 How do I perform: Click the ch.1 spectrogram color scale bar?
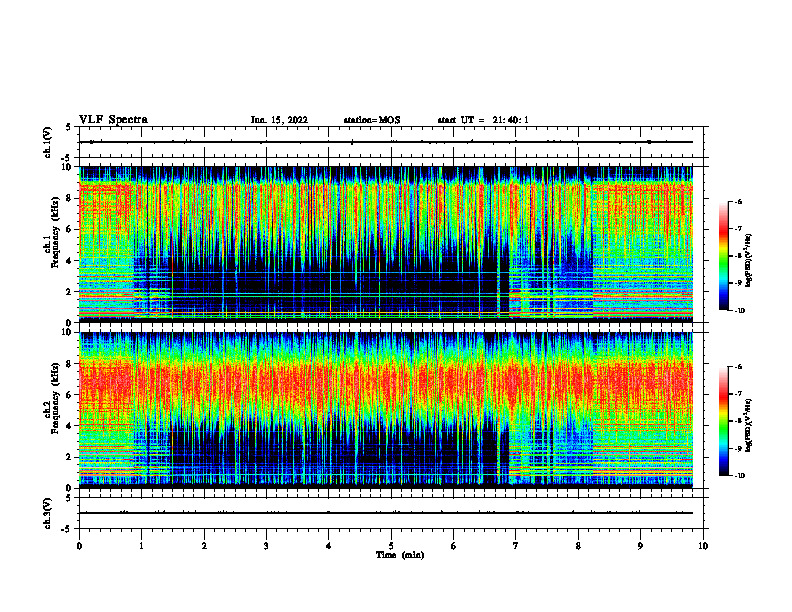(723, 256)
